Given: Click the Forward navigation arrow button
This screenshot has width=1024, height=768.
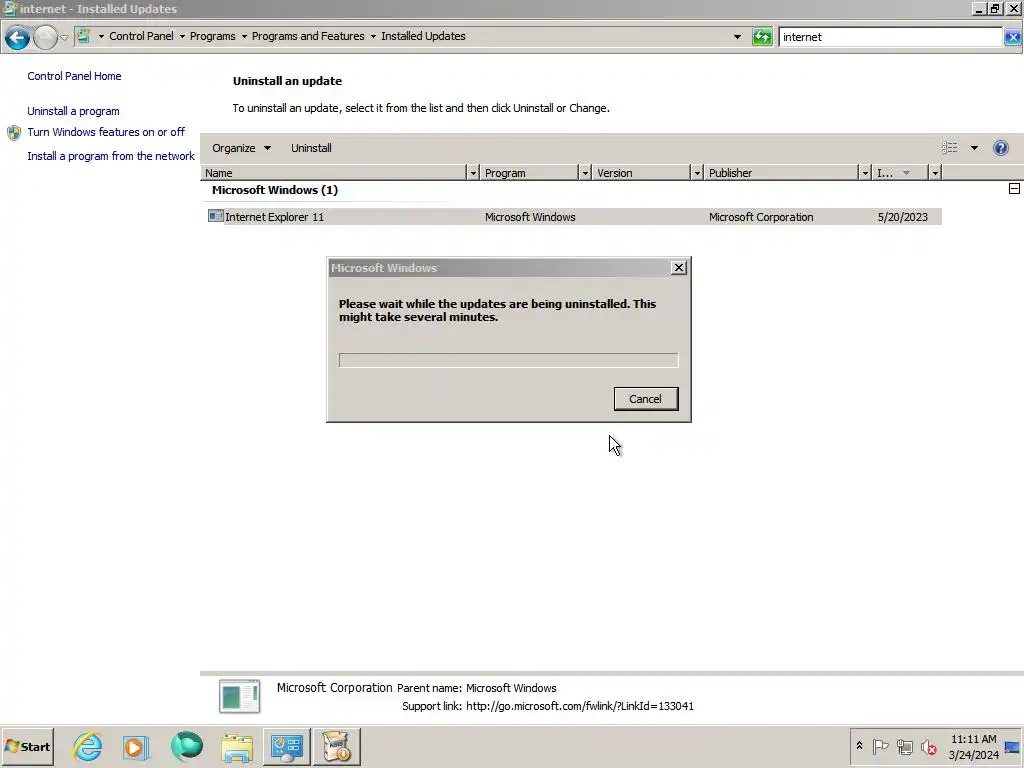Looking at the screenshot, I should 45,37.
